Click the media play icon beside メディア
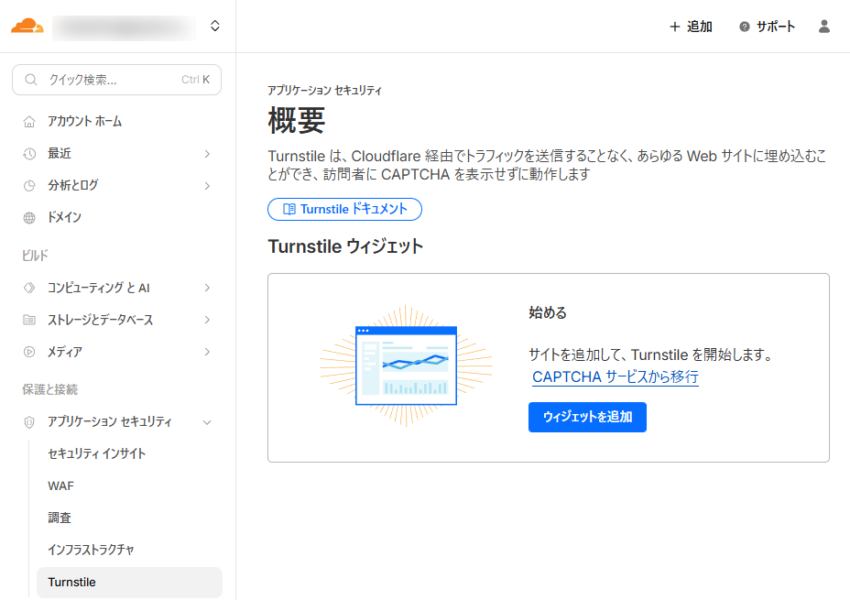Screen dimensions: 850x600 tap(29, 352)
